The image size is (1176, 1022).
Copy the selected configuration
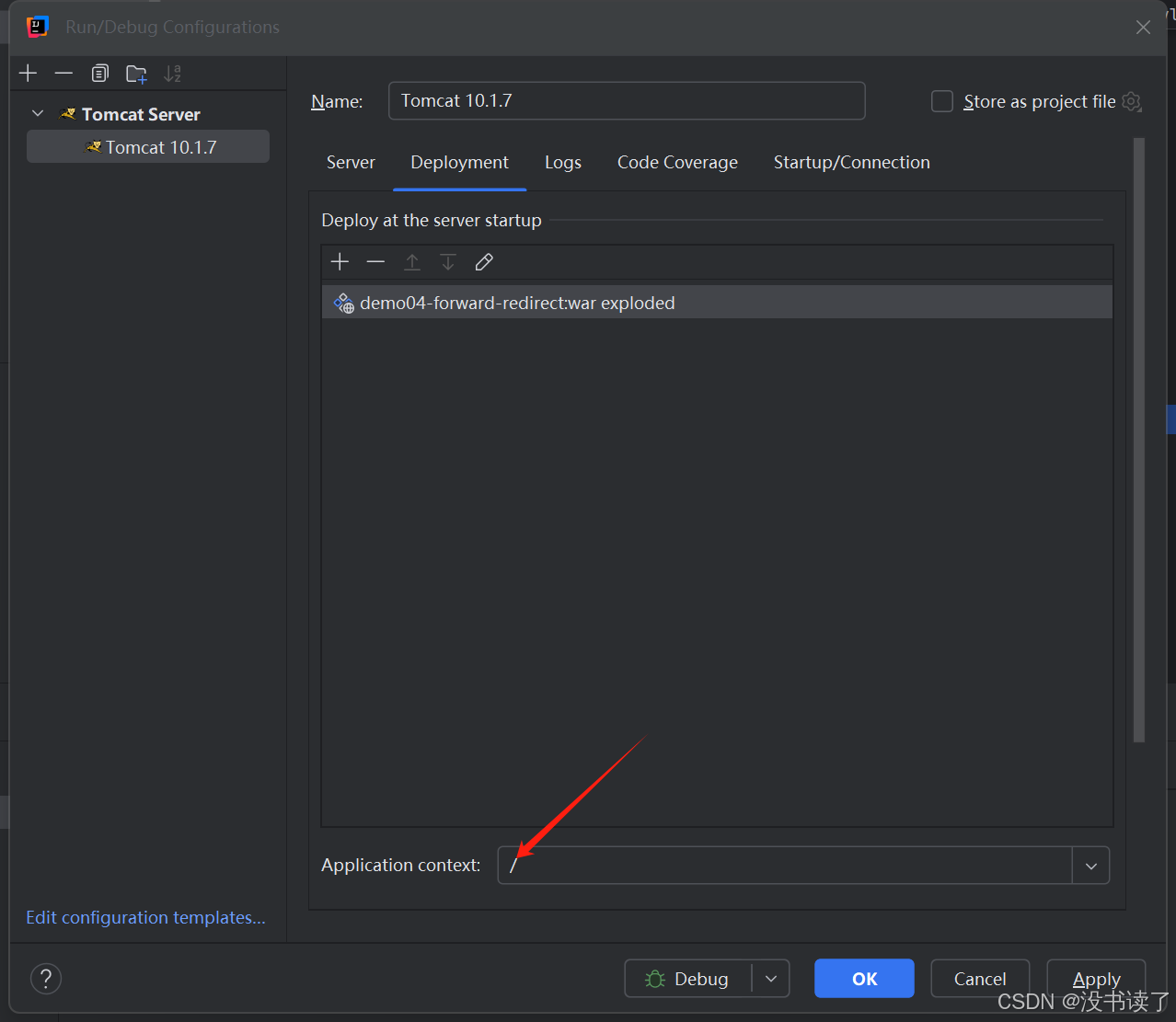click(x=99, y=74)
